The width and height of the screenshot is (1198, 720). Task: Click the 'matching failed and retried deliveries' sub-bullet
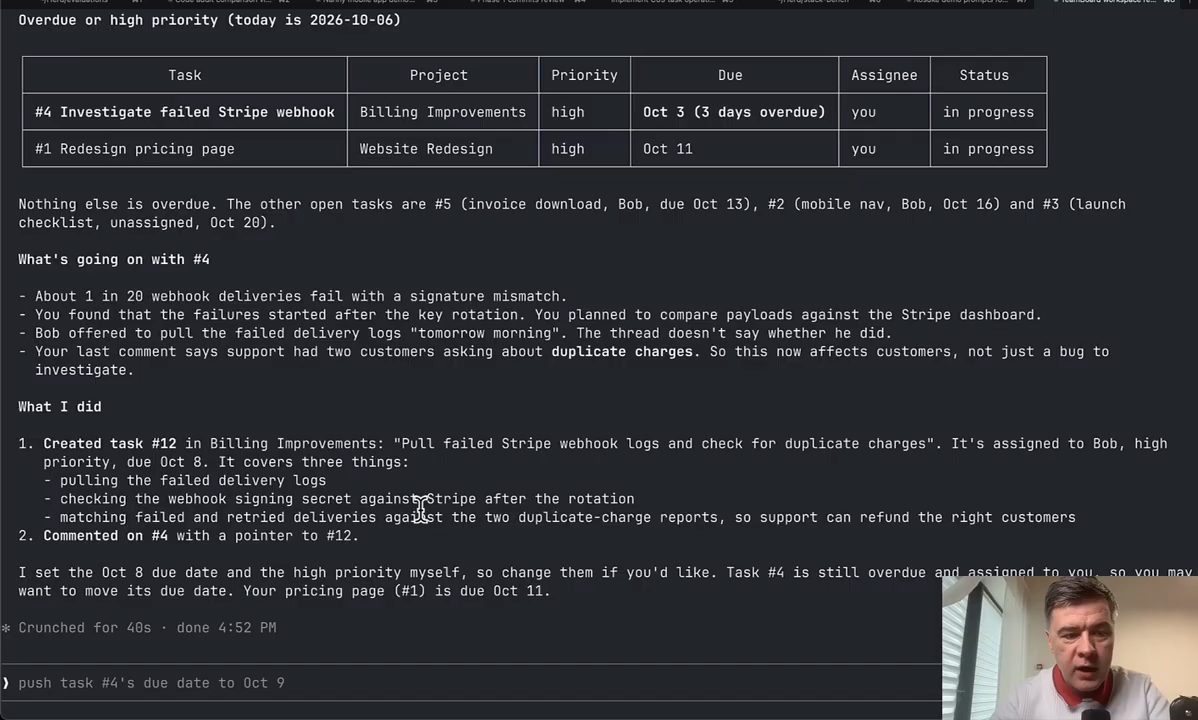[x=559, y=517]
